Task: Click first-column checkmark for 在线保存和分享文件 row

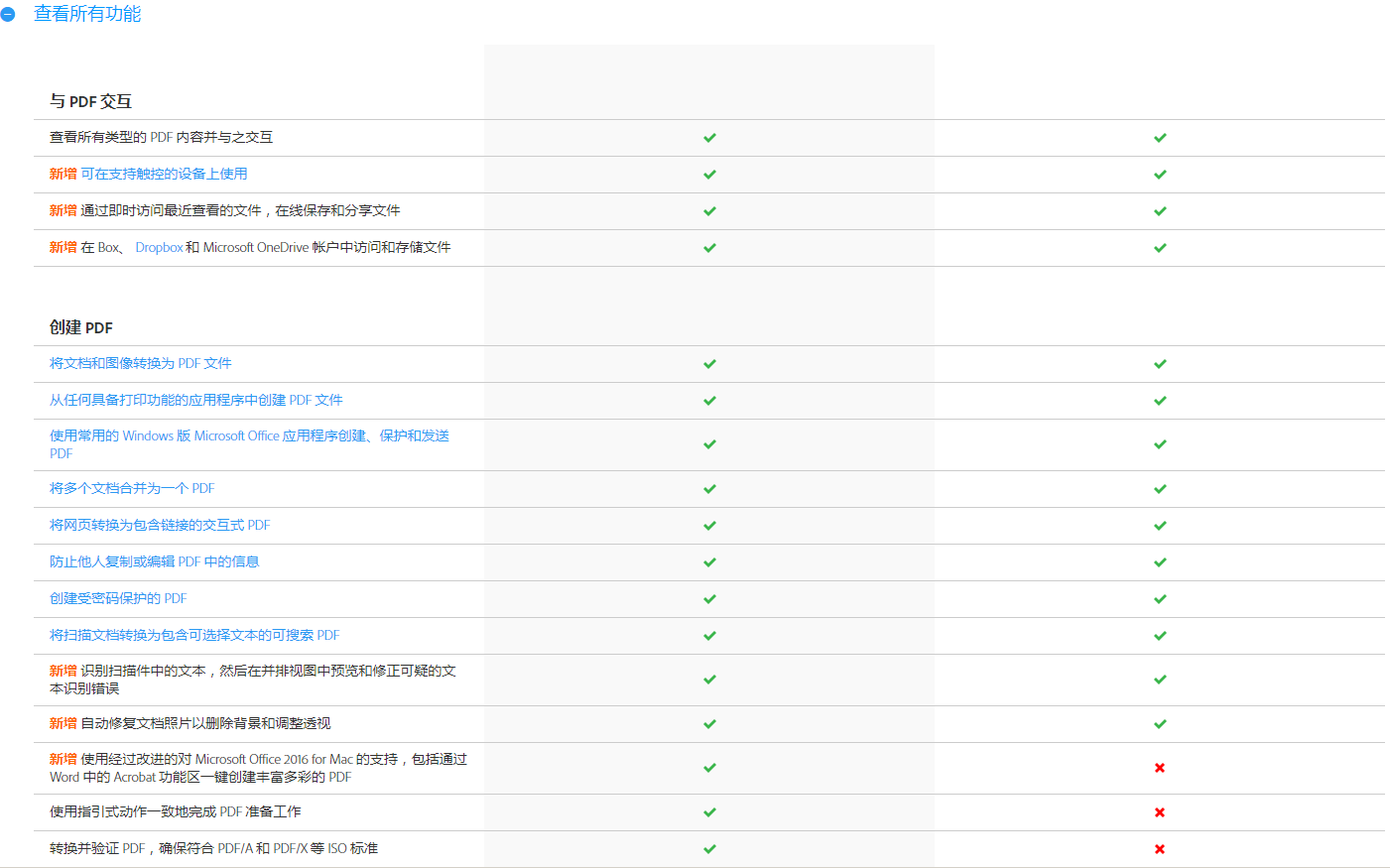Action: point(709,211)
